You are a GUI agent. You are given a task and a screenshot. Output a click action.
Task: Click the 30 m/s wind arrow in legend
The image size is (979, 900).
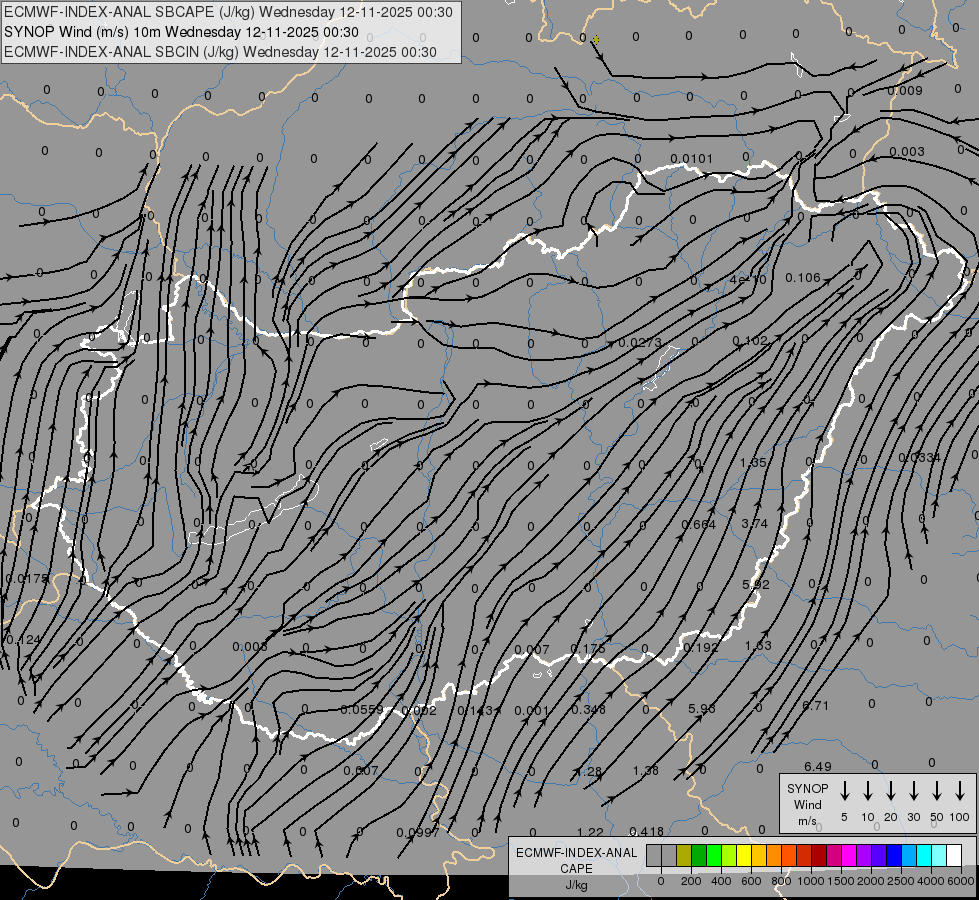pyautogui.click(x=913, y=791)
